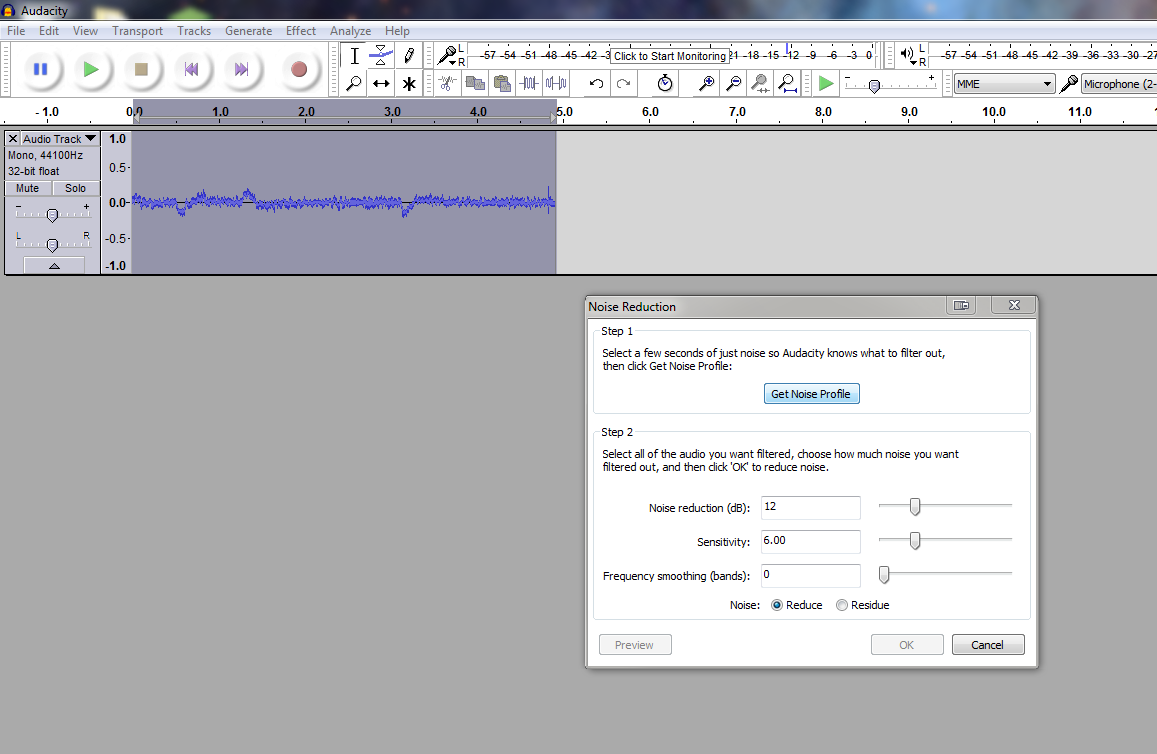Close the Audio Track with its X
Screen dimensions: 1157x754
pyautogui.click(x=13, y=139)
